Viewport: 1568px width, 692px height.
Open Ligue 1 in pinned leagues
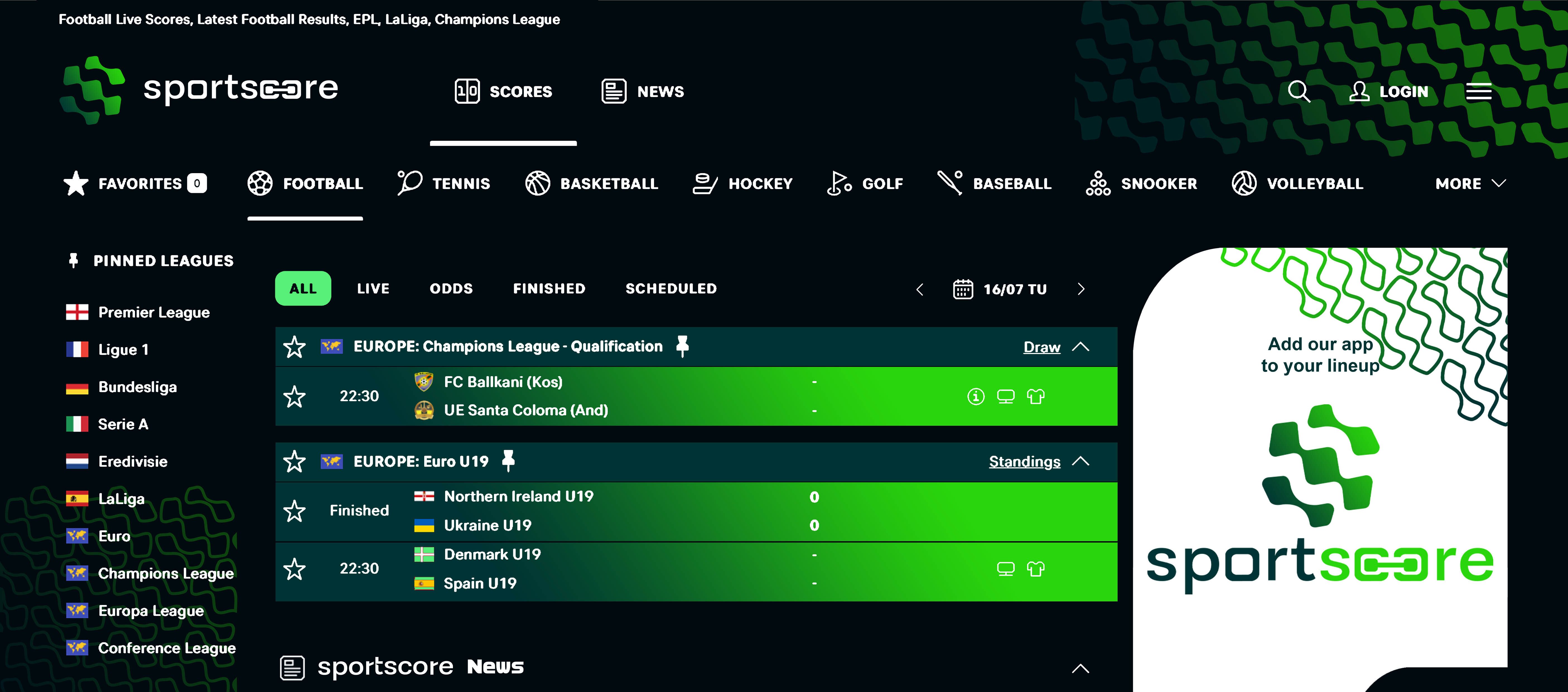[x=107, y=349]
